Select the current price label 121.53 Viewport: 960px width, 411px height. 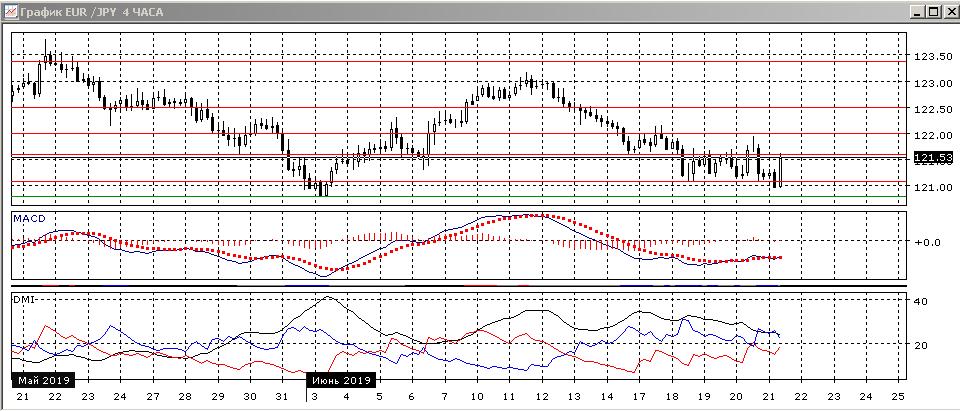tap(932, 158)
